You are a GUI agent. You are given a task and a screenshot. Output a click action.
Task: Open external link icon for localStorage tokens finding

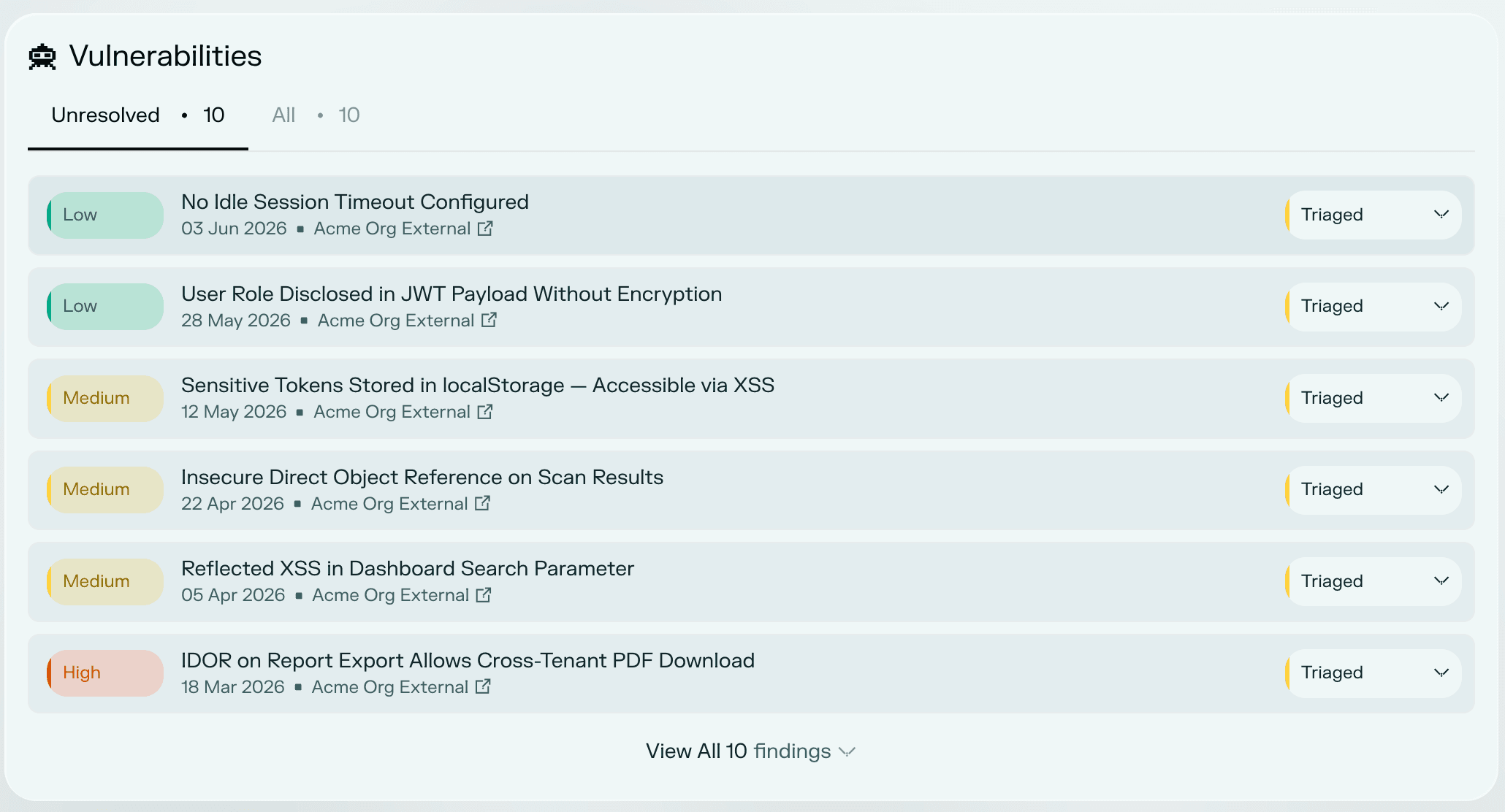pos(485,412)
